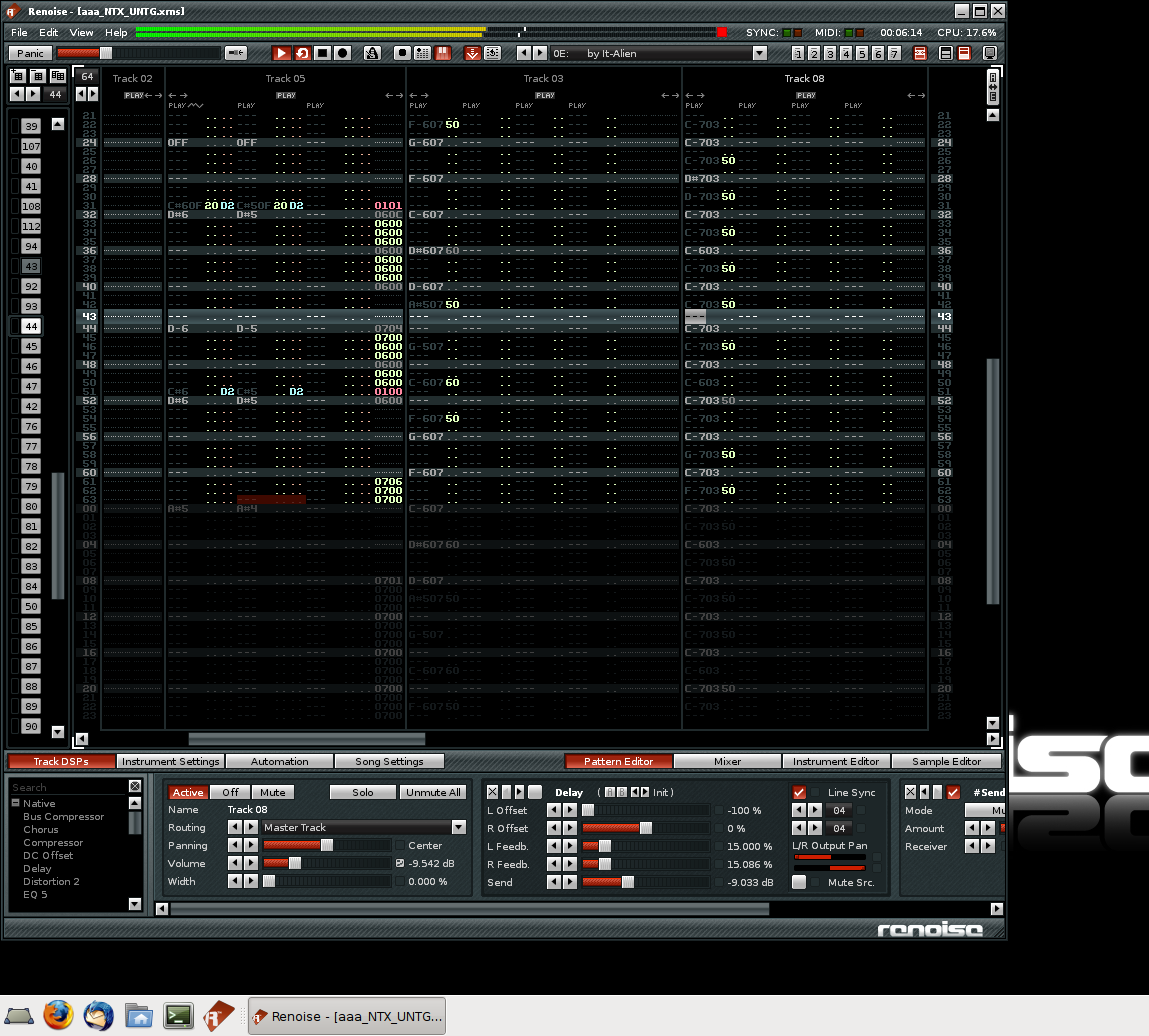Start song playback with the Play button
The width and height of the screenshot is (1149, 1036).
[x=281, y=53]
